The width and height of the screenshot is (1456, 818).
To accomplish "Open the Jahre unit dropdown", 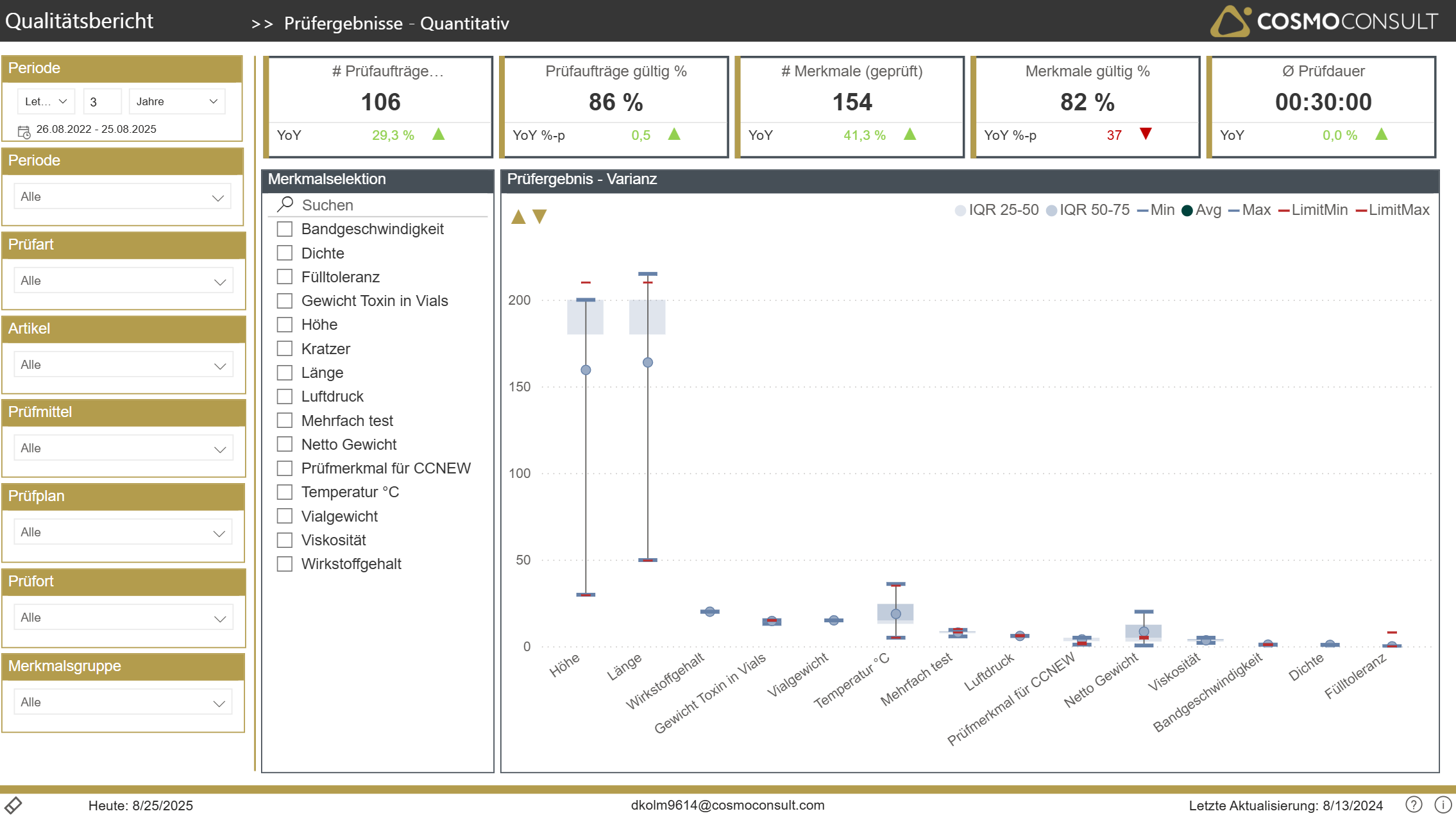I will click(177, 101).
